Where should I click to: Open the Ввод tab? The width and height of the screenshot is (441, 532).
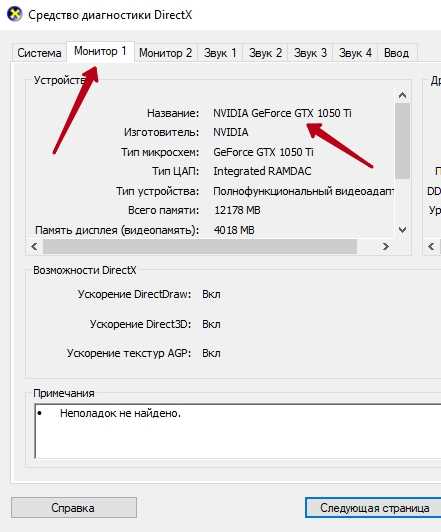tap(396, 53)
